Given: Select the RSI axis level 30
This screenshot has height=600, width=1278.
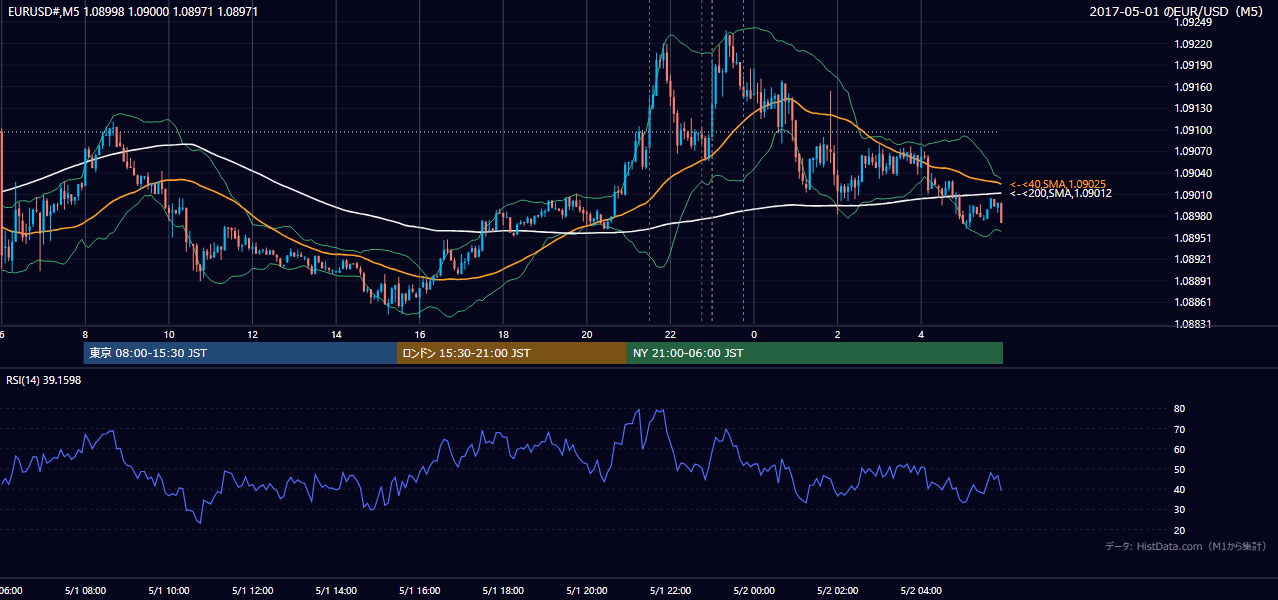Looking at the screenshot, I should coord(1180,510).
